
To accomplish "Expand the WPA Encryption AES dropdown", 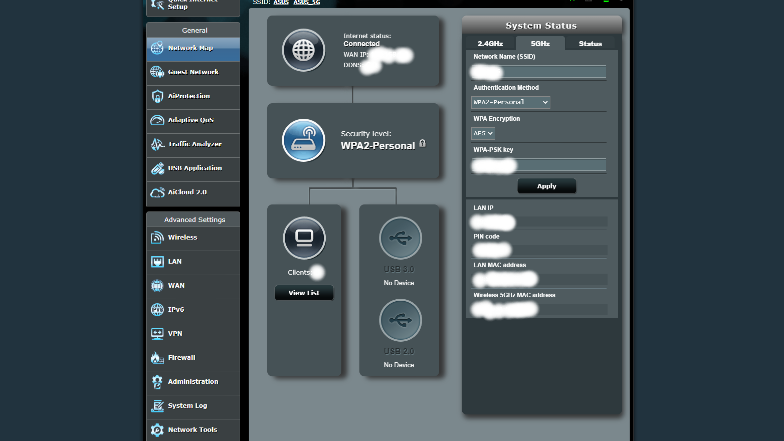I will pos(483,133).
